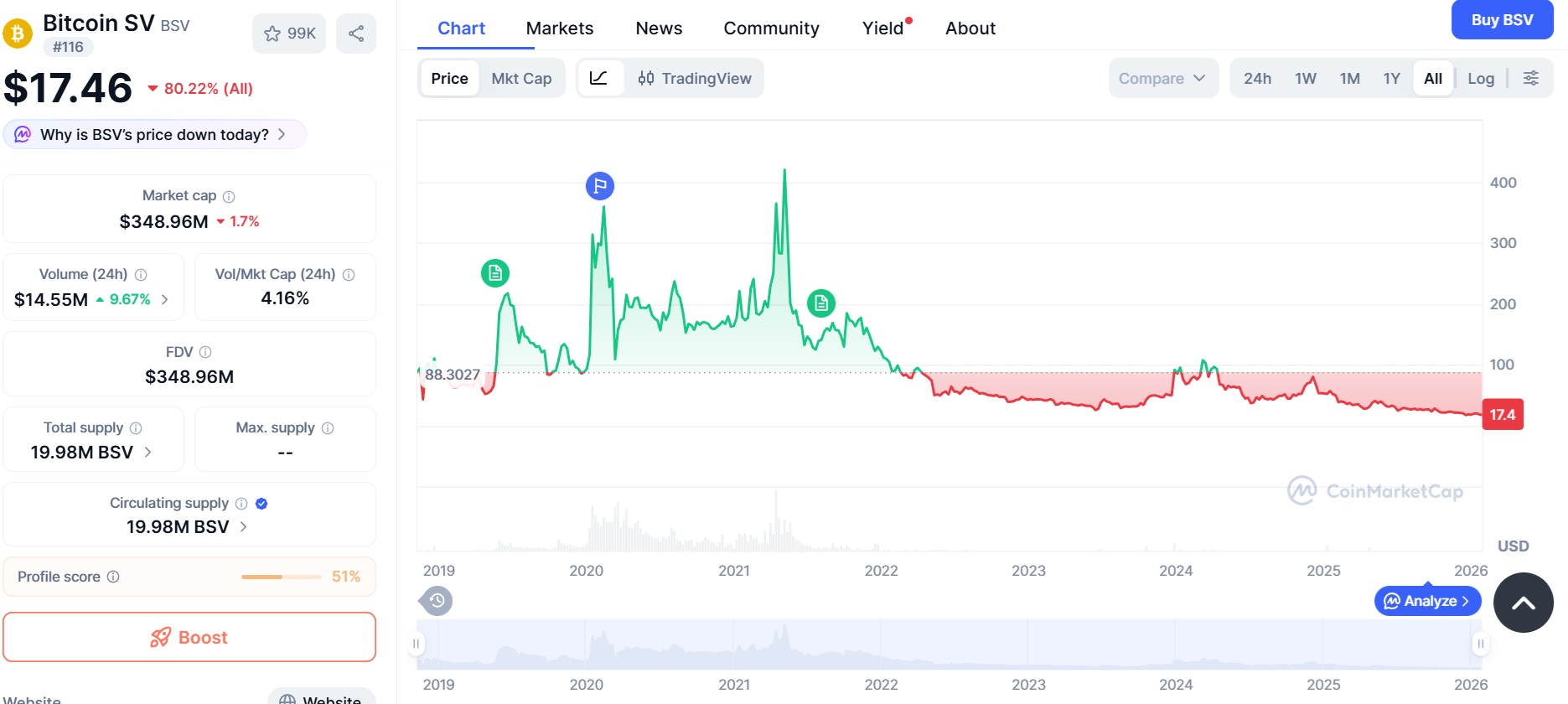The image size is (1568, 704).
Task: Click the Profile score info icon
Action: tap(113, 577)
